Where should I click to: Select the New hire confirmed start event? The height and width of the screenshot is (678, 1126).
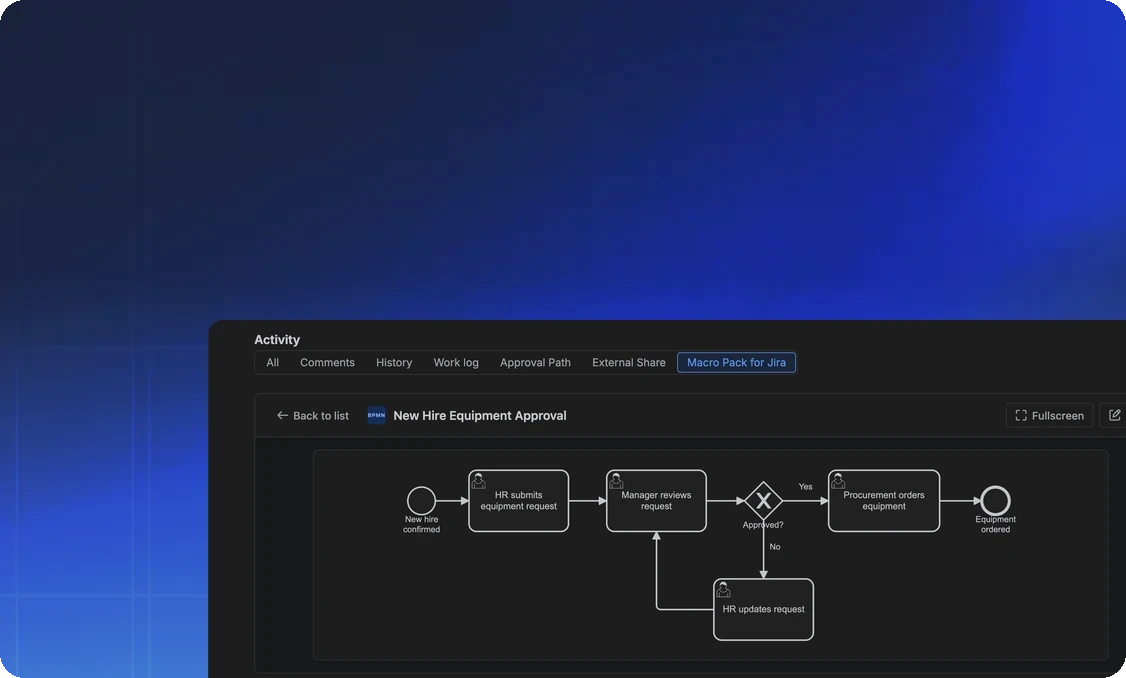point(422,501)
